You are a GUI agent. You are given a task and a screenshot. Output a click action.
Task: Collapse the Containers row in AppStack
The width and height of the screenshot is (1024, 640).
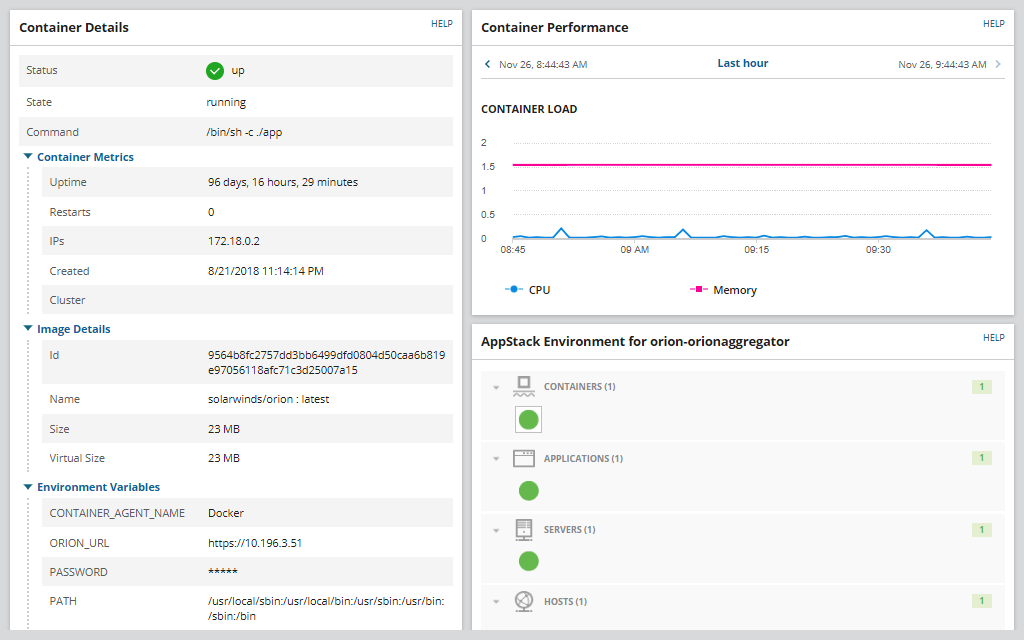click(496, 387)
